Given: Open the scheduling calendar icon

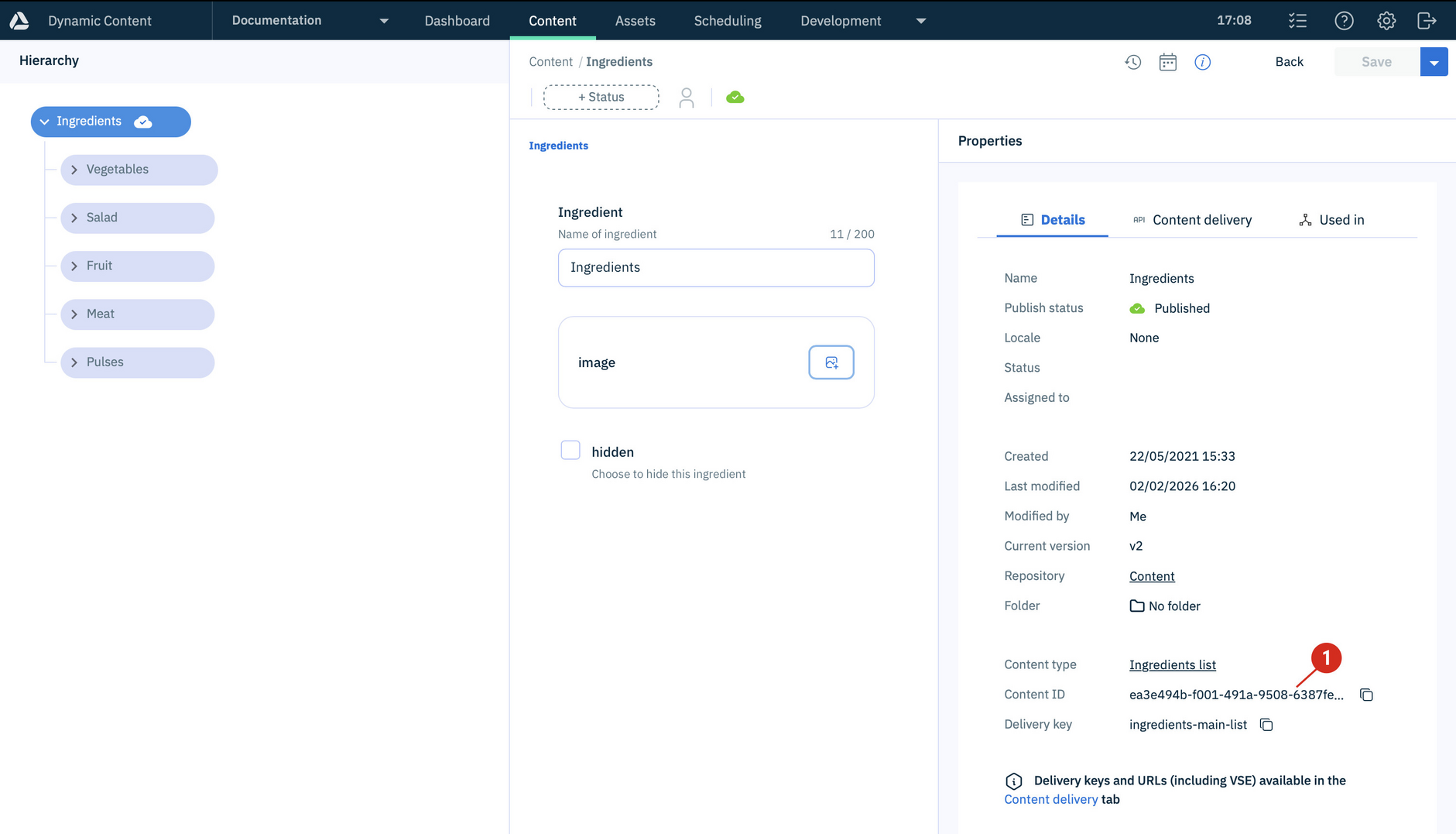Looking at the screenshot, I should [x=1167, y=62].
